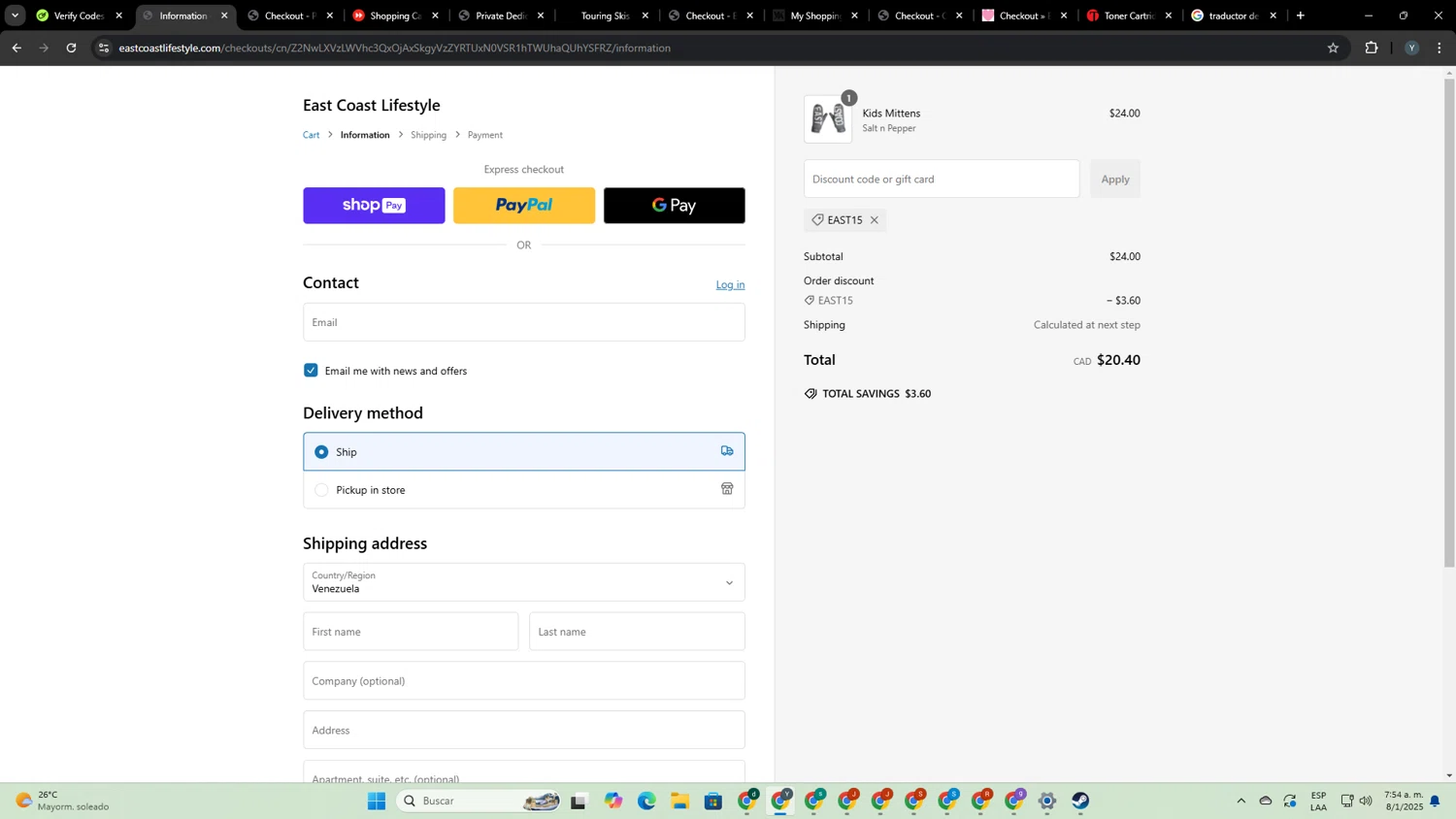Close the Touring Skis tab

click(x=645, y=16)
